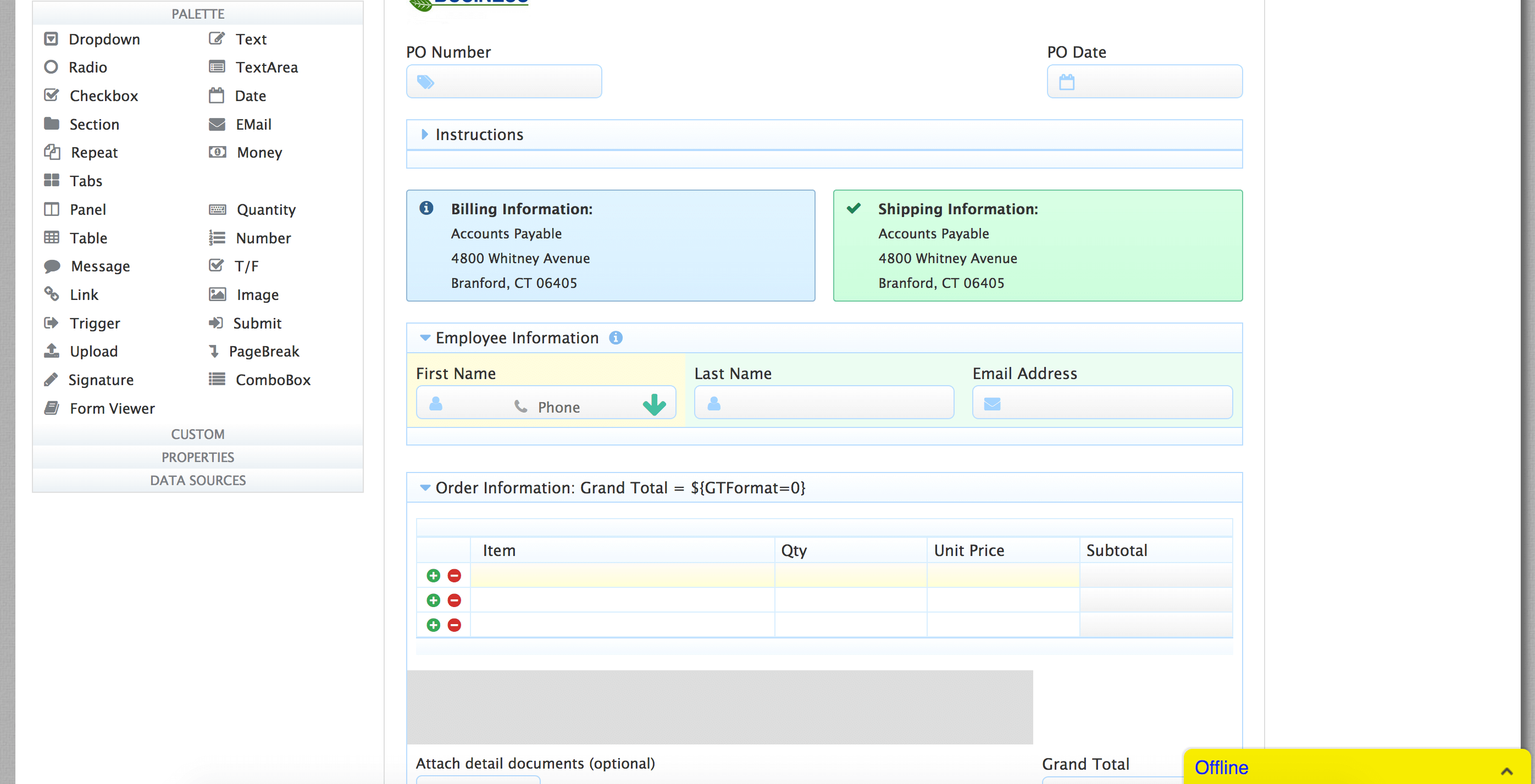
Task: Click green add icon in first table row
Action: (x=433, y=575)
